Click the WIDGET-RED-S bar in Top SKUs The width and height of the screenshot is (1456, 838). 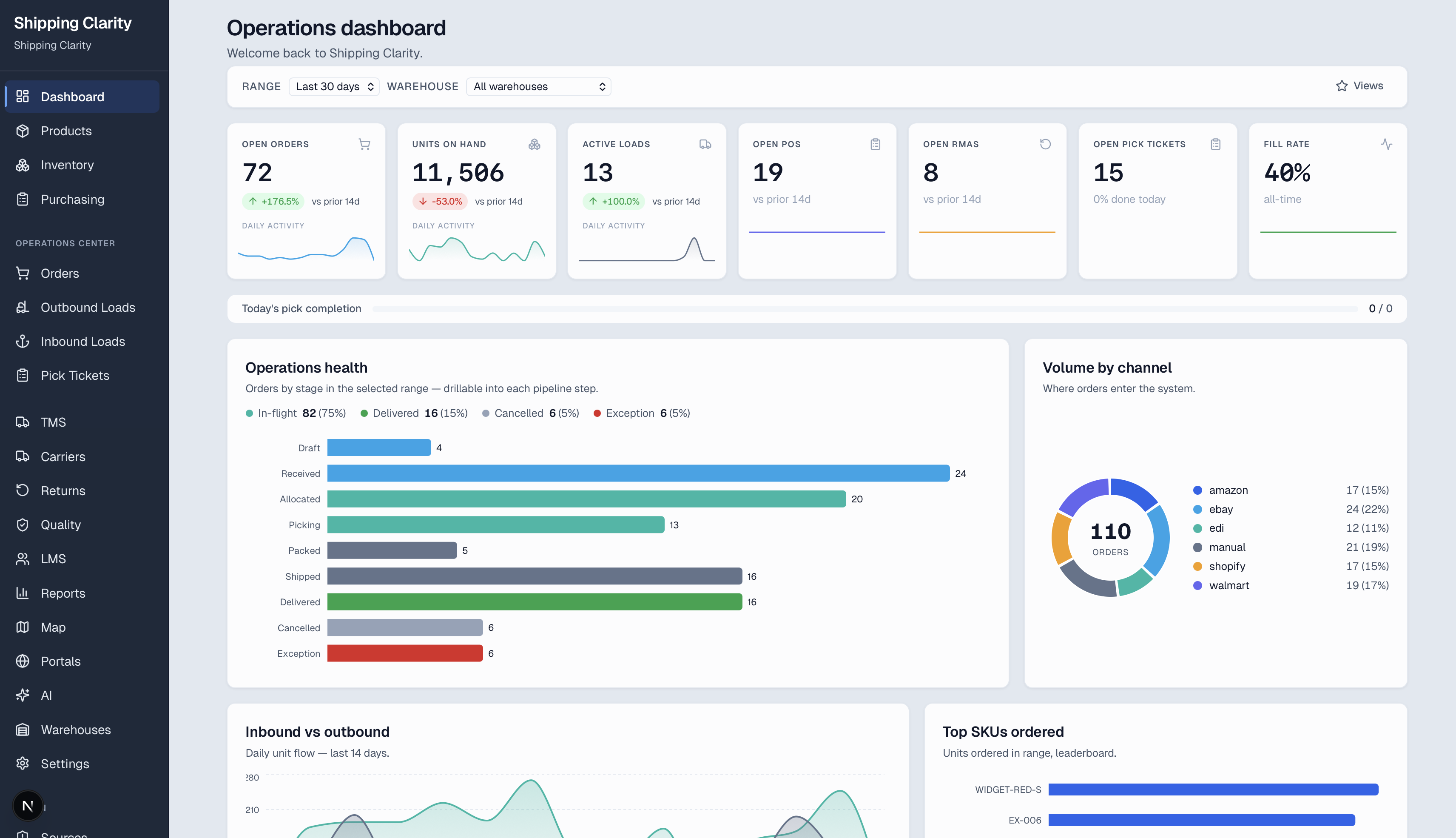tap(1213, 790)
